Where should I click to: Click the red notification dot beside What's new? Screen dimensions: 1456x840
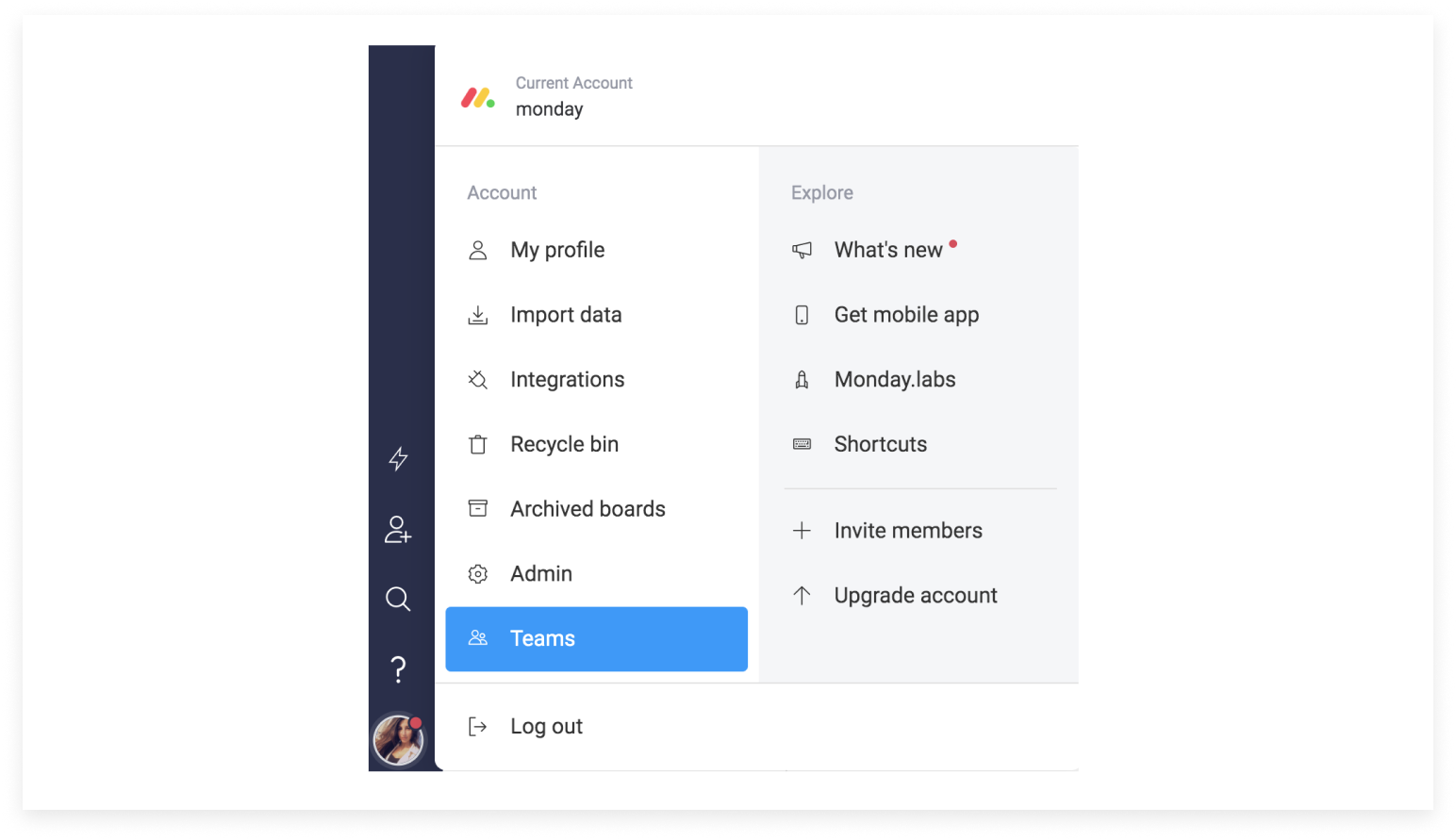(x=953, y=244)
